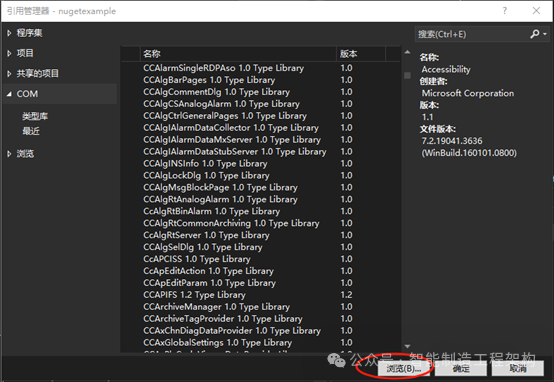Expand the 浏览 tree node
Screen dimensions: 554x382
pyautogui.click(x=9, y=154)
